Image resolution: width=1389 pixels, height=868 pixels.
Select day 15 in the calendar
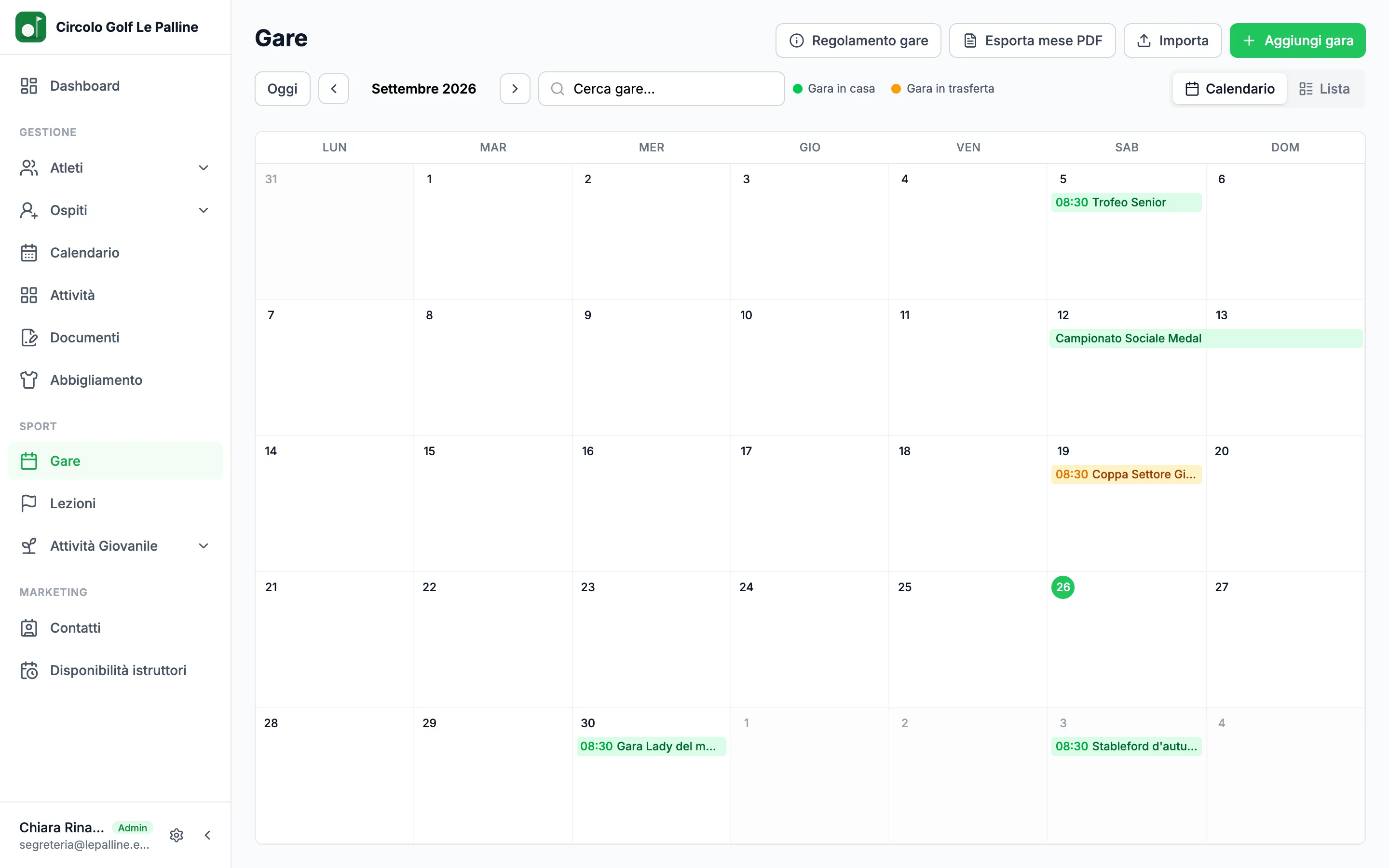pyautogui.click(x=429, y=451)
